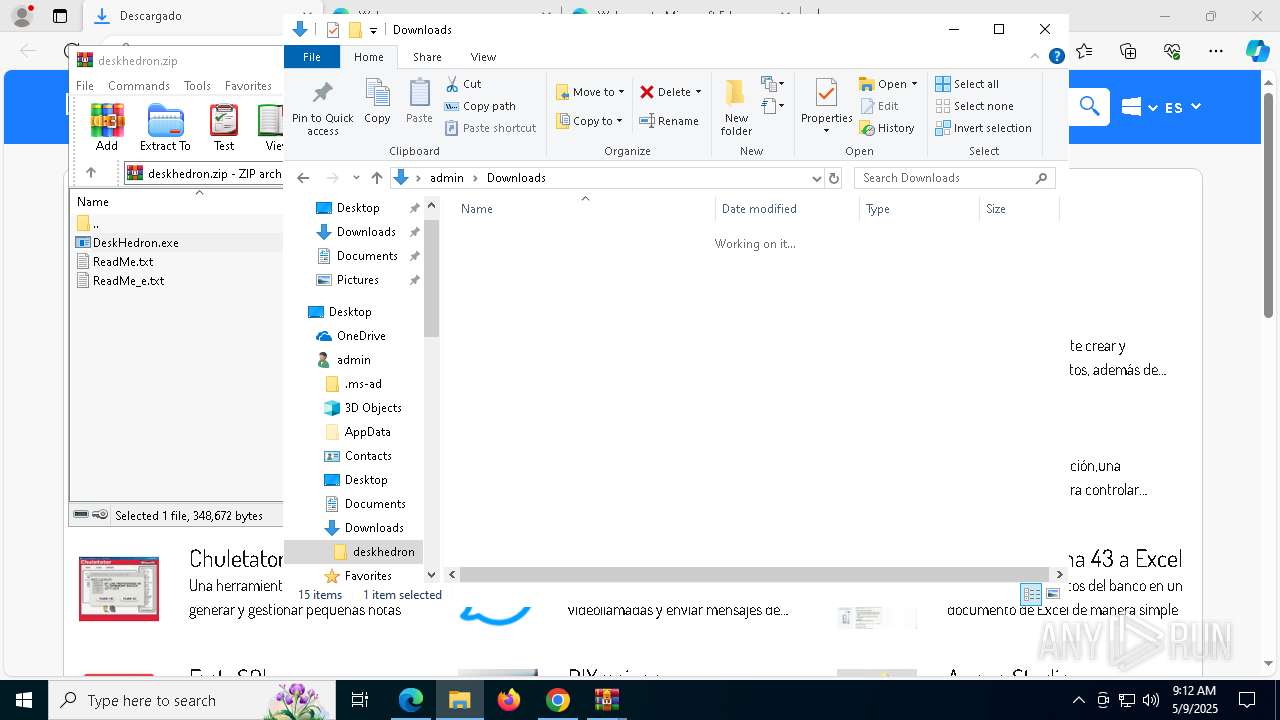Open WinRAR File menu
The image size is (1280, 720).
pos(85,86)
